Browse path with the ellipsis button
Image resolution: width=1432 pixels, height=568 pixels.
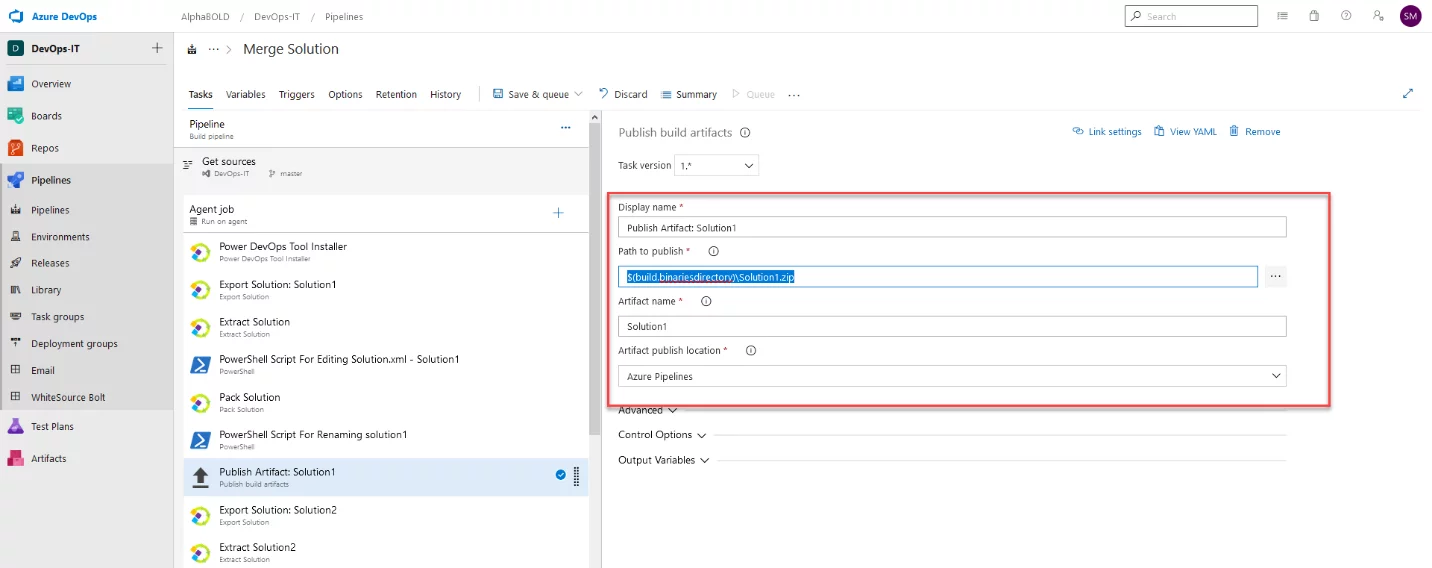[x=1275, y=276]
